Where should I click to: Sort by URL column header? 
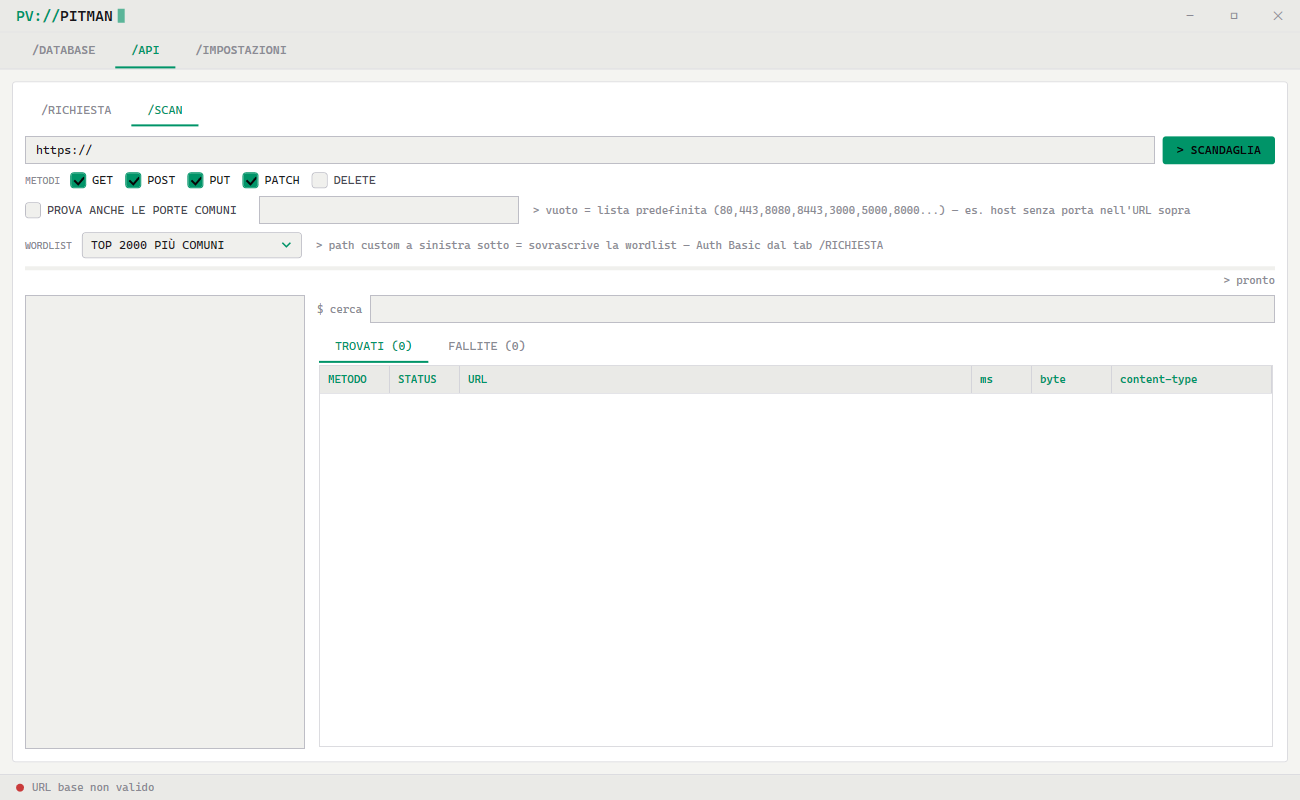(715, 380)
